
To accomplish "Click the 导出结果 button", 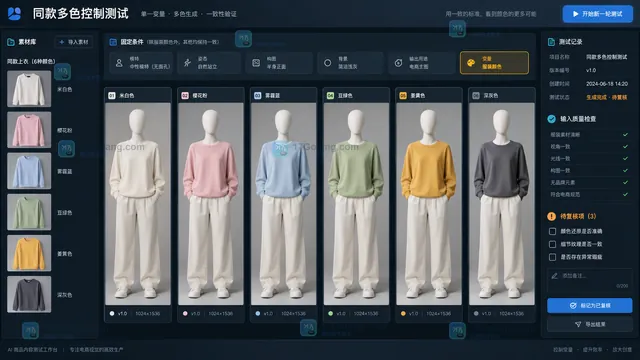I will 589,324.
